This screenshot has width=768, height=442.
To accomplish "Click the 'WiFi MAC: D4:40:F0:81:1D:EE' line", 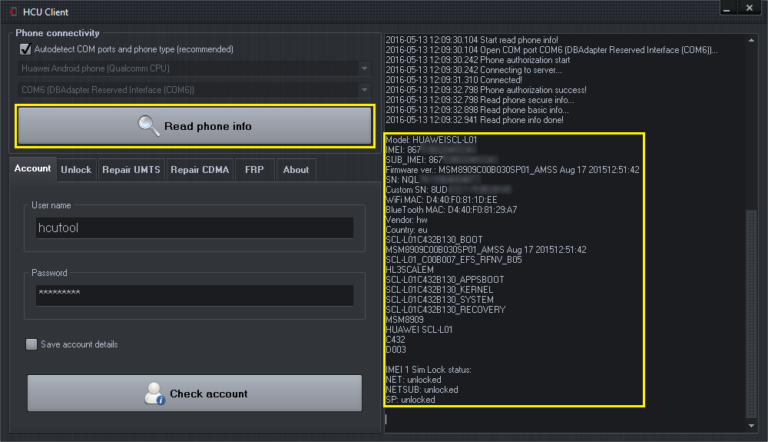I will 441,200.
